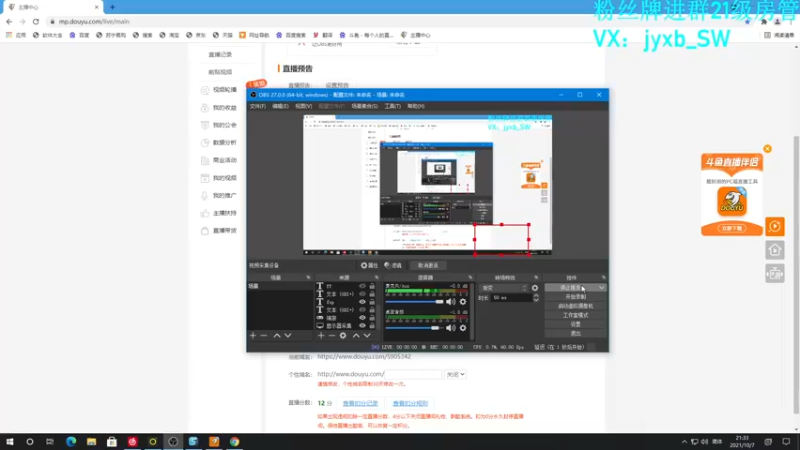
Task: Toggle visibility of the first TT text source
Action: tap(362, 286)
